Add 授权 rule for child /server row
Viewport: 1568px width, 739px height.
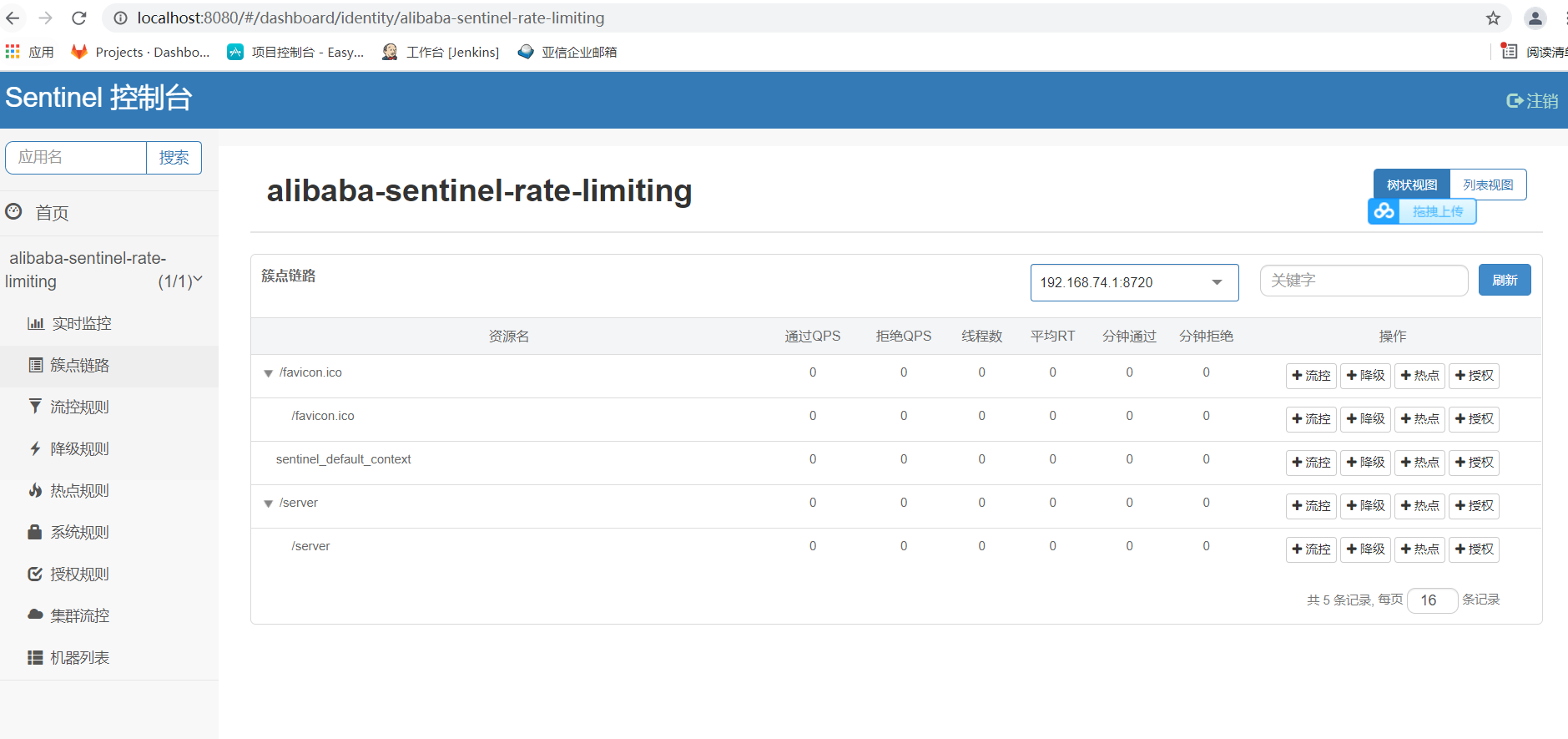click(x=1474, y=549)
